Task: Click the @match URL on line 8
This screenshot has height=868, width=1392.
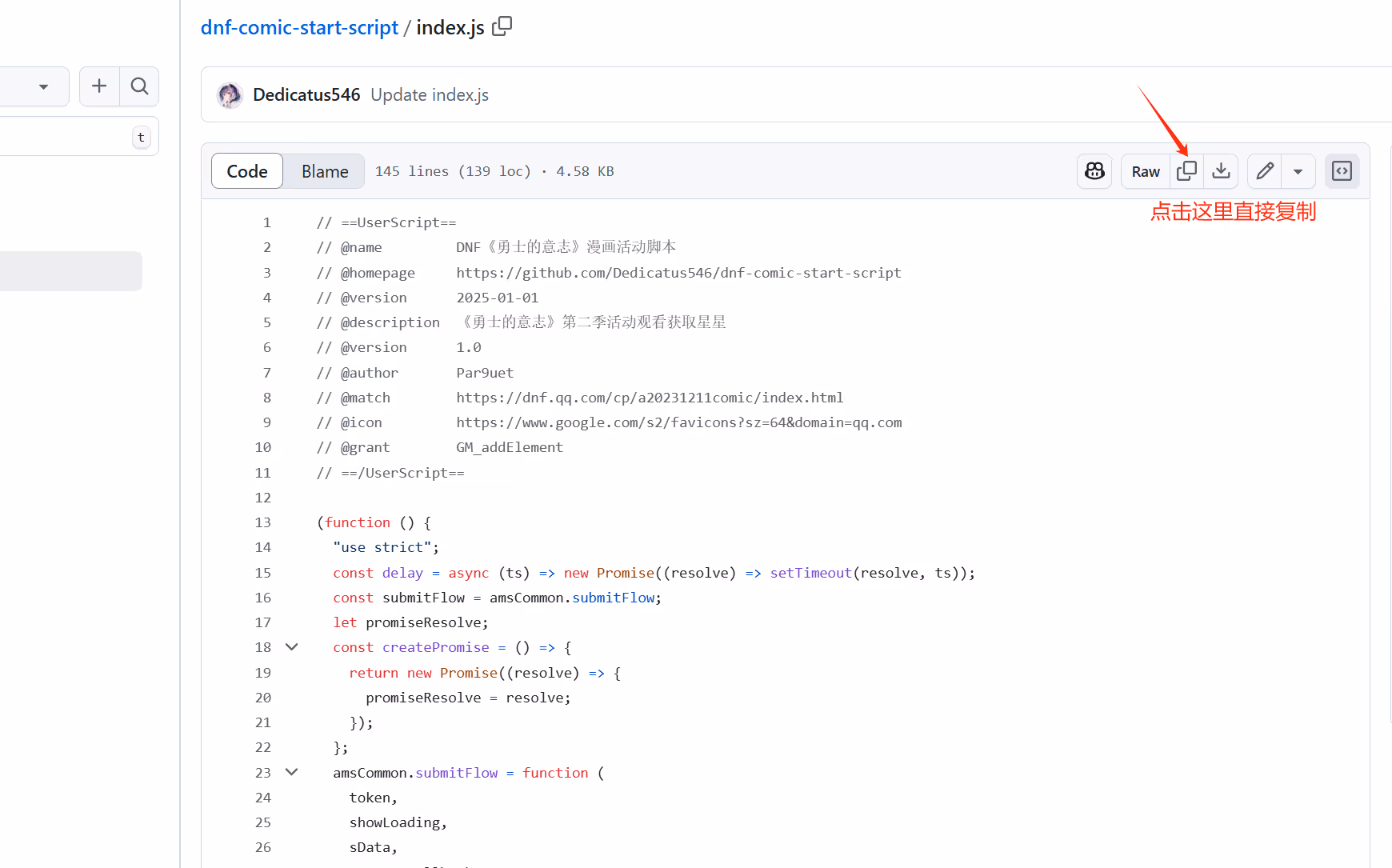Action: pyautogui.click(x=650, y=398)
